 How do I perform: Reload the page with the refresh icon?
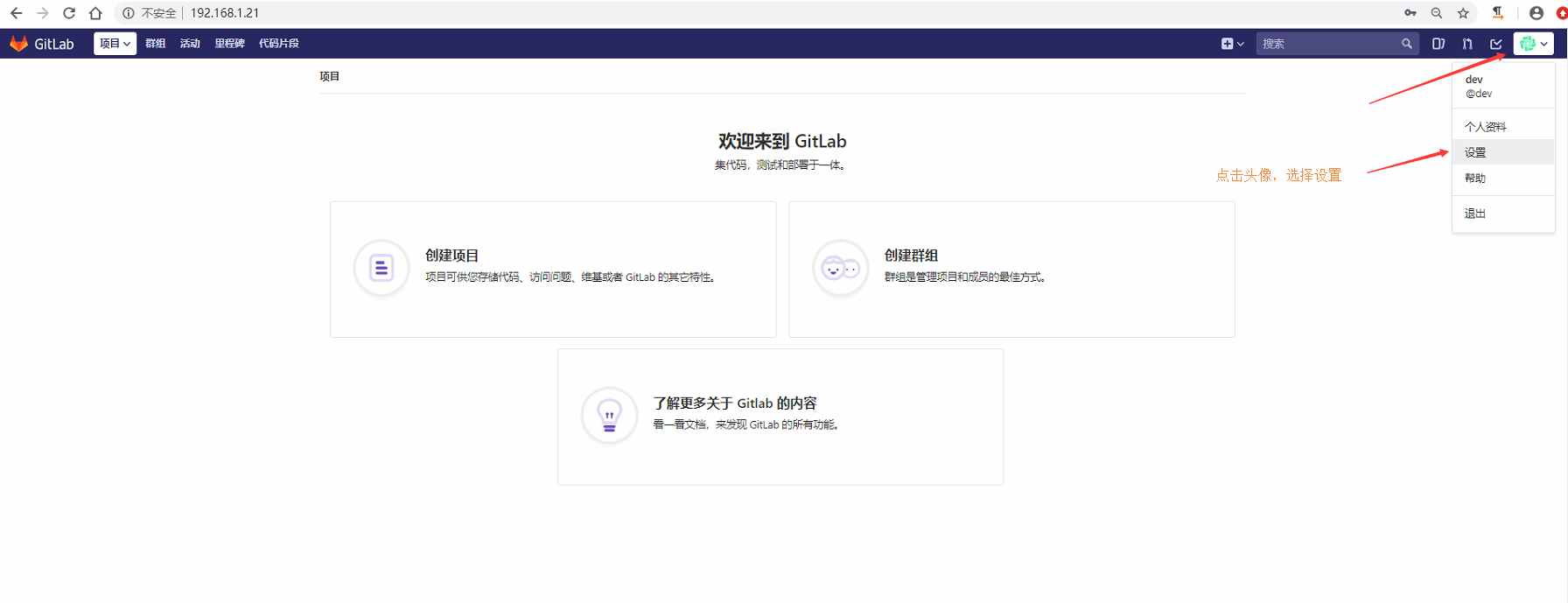point(69,13)
